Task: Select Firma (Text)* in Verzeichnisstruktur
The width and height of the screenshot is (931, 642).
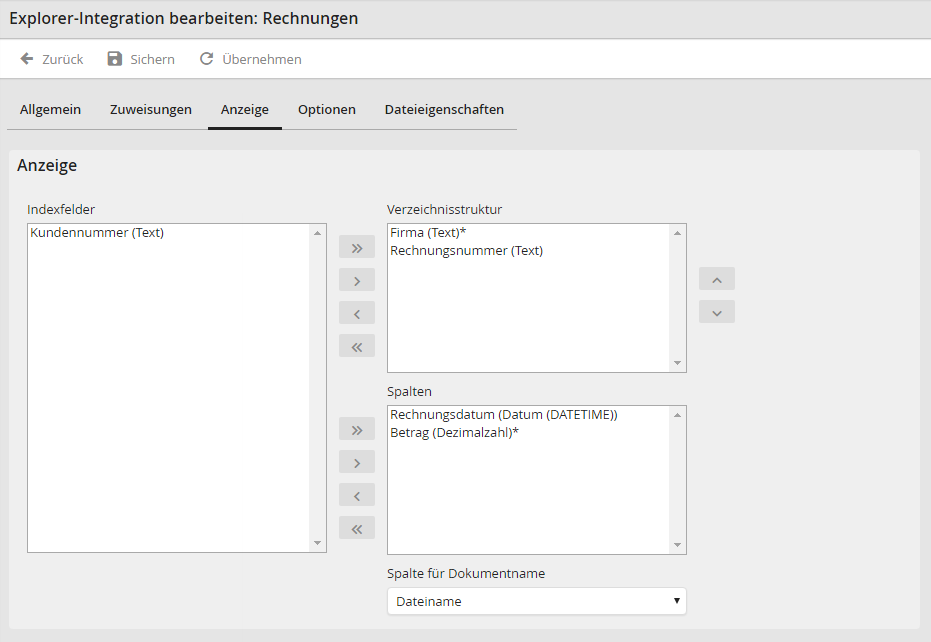Action: [429, 233]
